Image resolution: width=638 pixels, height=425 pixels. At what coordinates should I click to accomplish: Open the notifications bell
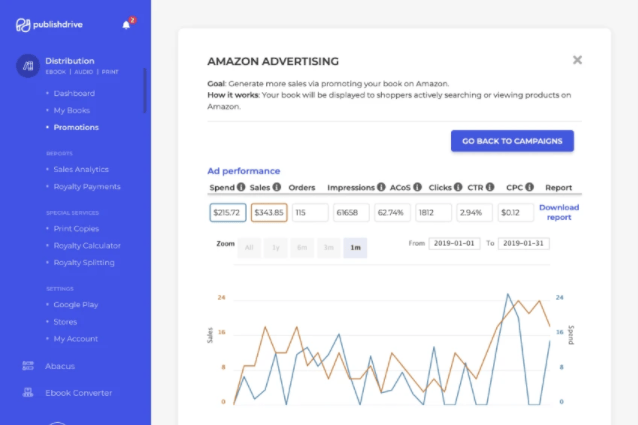(x=127, y=25)
